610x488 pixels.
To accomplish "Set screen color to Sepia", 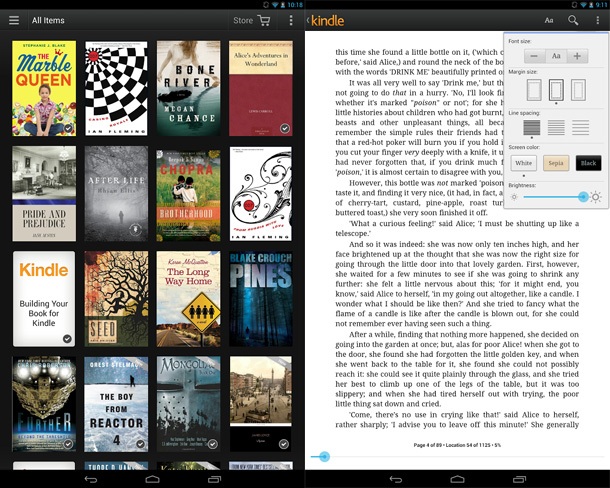I will pyautogui.click(x=556, y=163).
